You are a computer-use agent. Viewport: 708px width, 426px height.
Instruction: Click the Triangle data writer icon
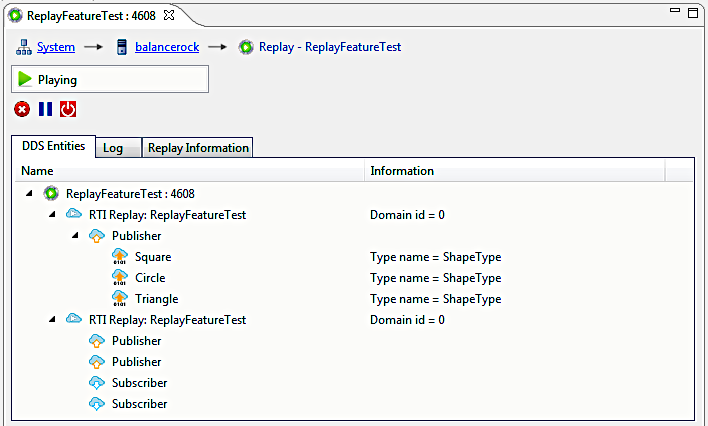tap(120, 298)
